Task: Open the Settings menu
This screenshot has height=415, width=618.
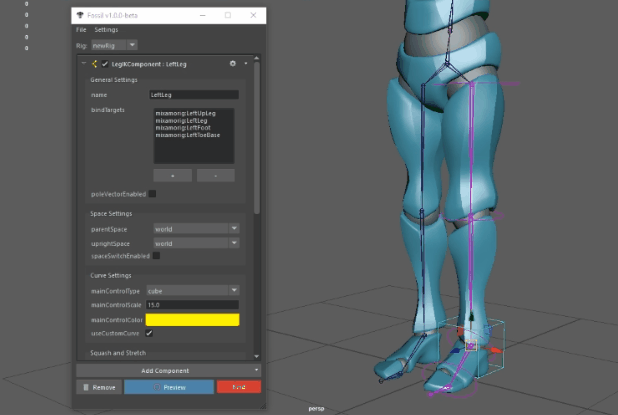Action: (106, 30)
